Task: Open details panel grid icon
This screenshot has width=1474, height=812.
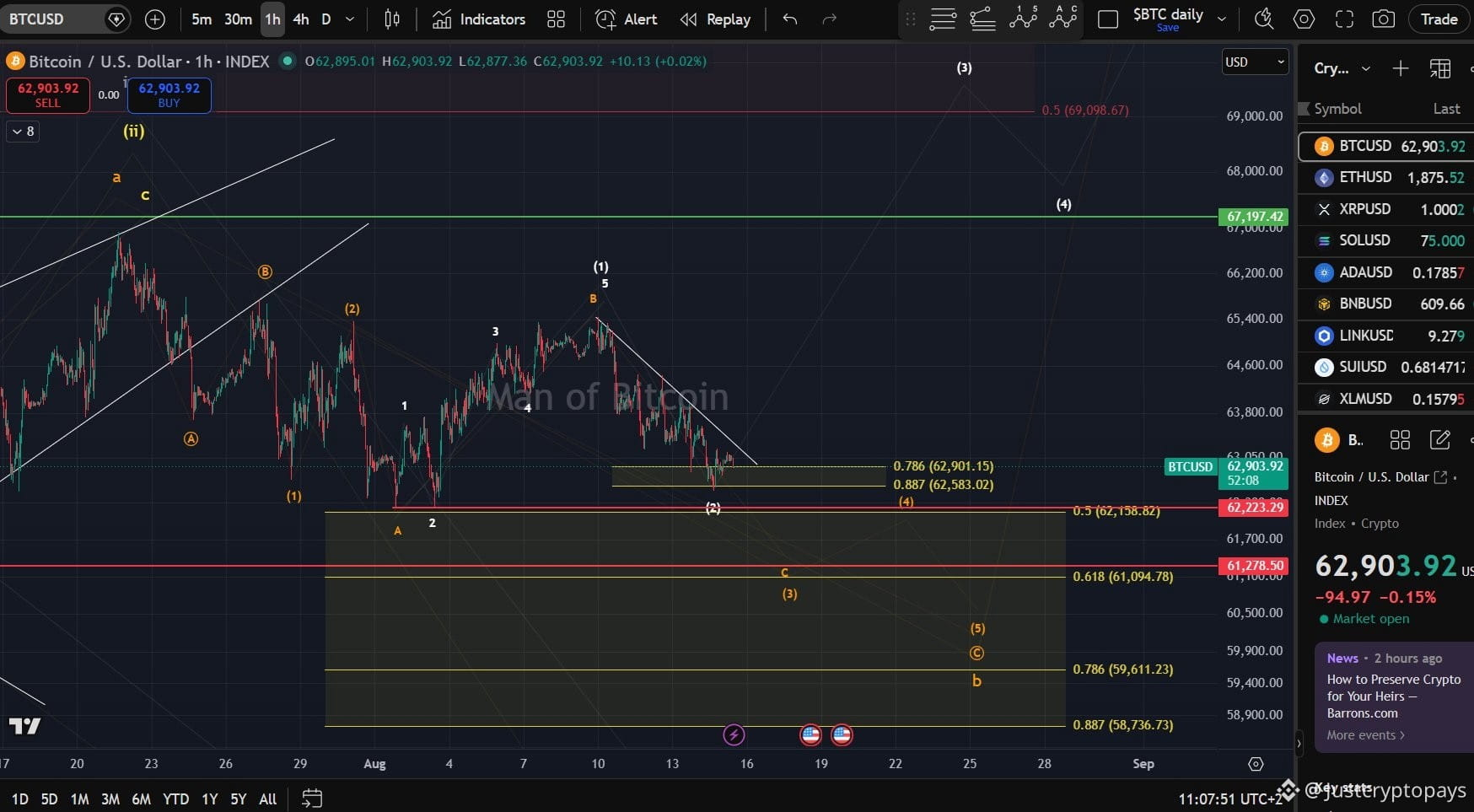Action: tap(1400, 439)
